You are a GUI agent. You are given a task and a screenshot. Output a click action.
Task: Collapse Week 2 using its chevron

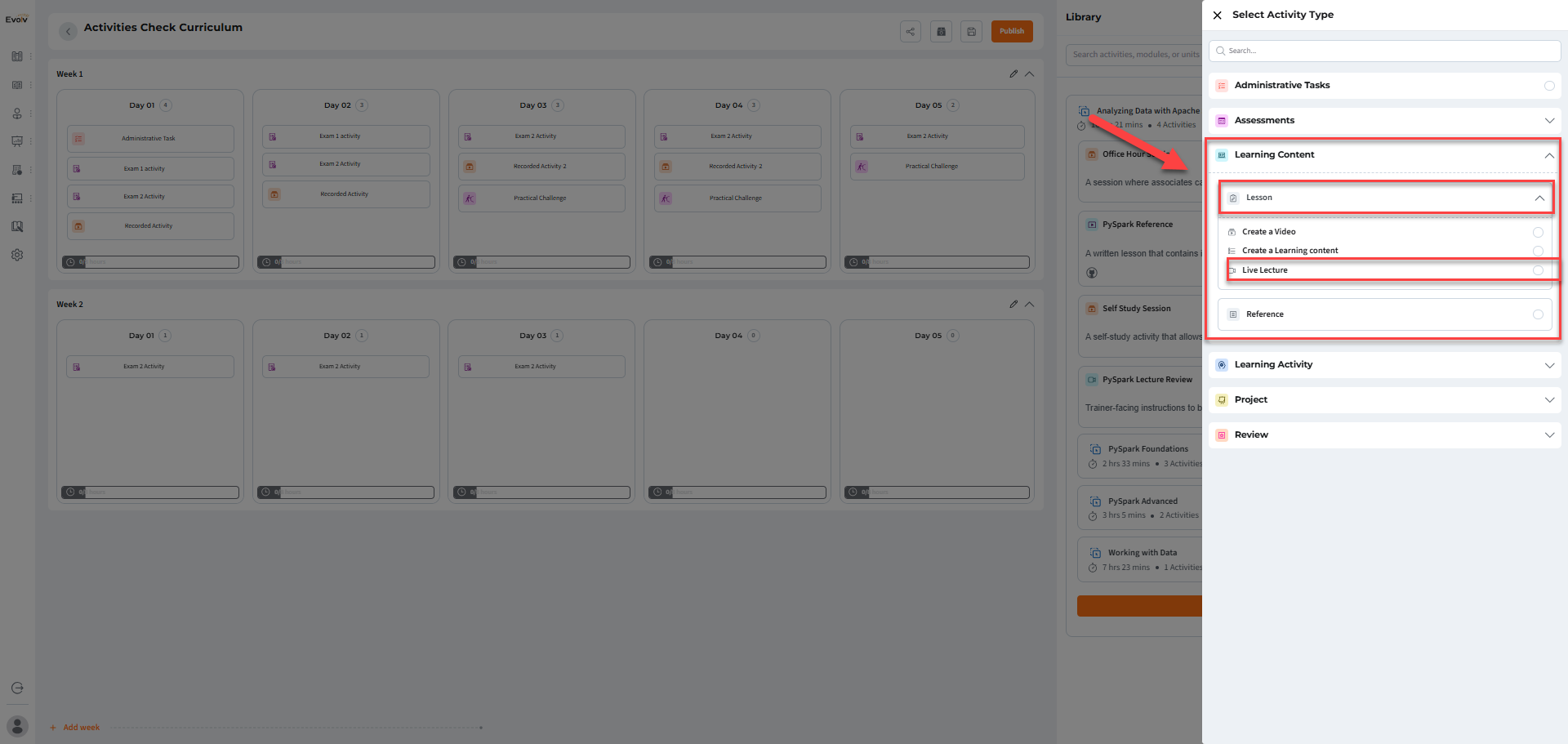click(1030, 304)
